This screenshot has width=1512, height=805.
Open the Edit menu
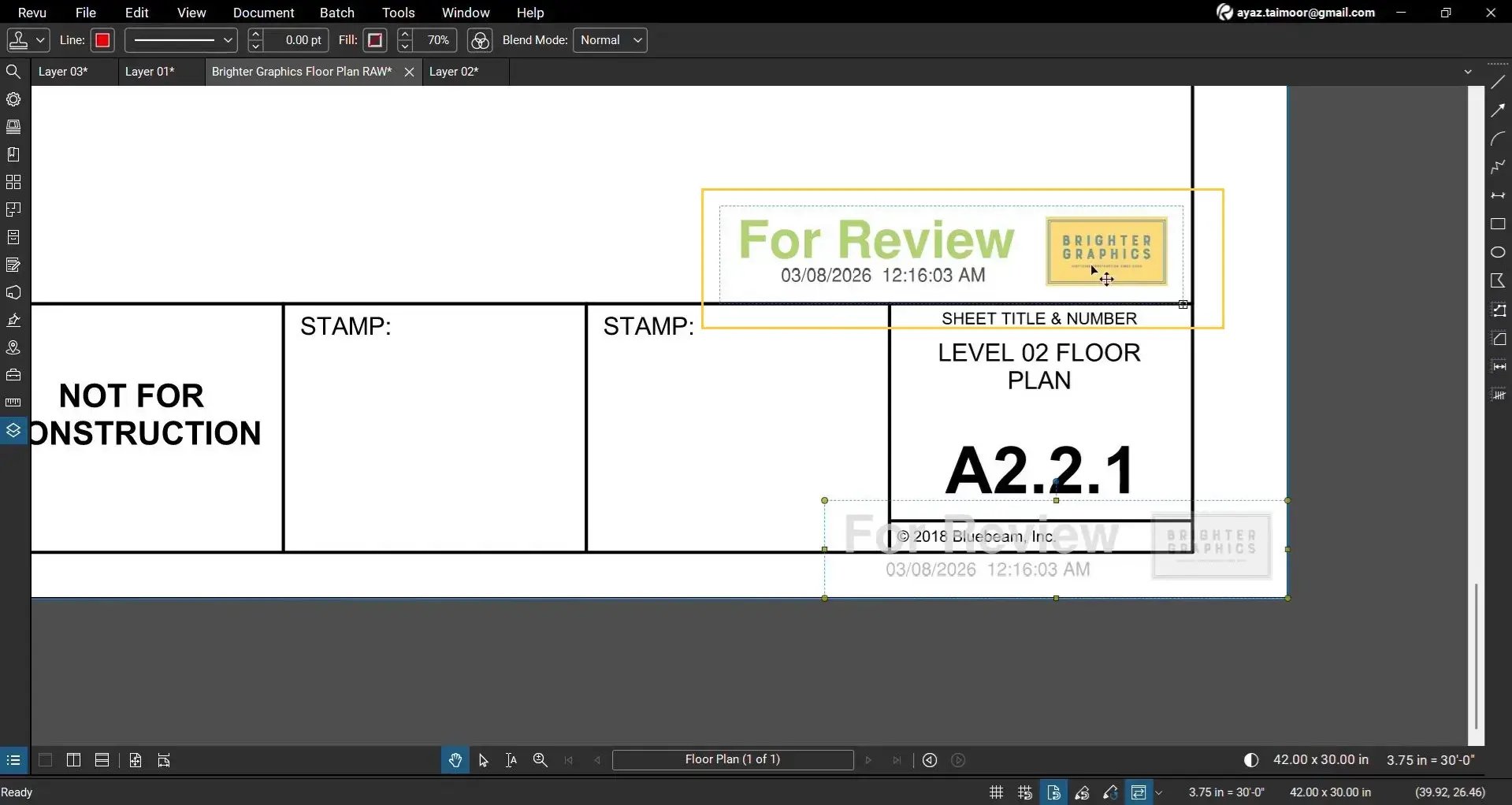[137, 13]
